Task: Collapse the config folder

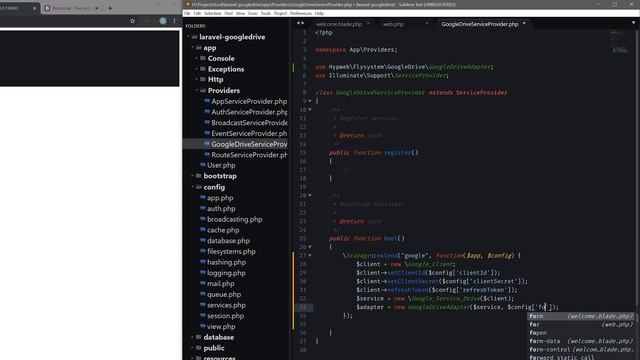Action: pos(193,187)
